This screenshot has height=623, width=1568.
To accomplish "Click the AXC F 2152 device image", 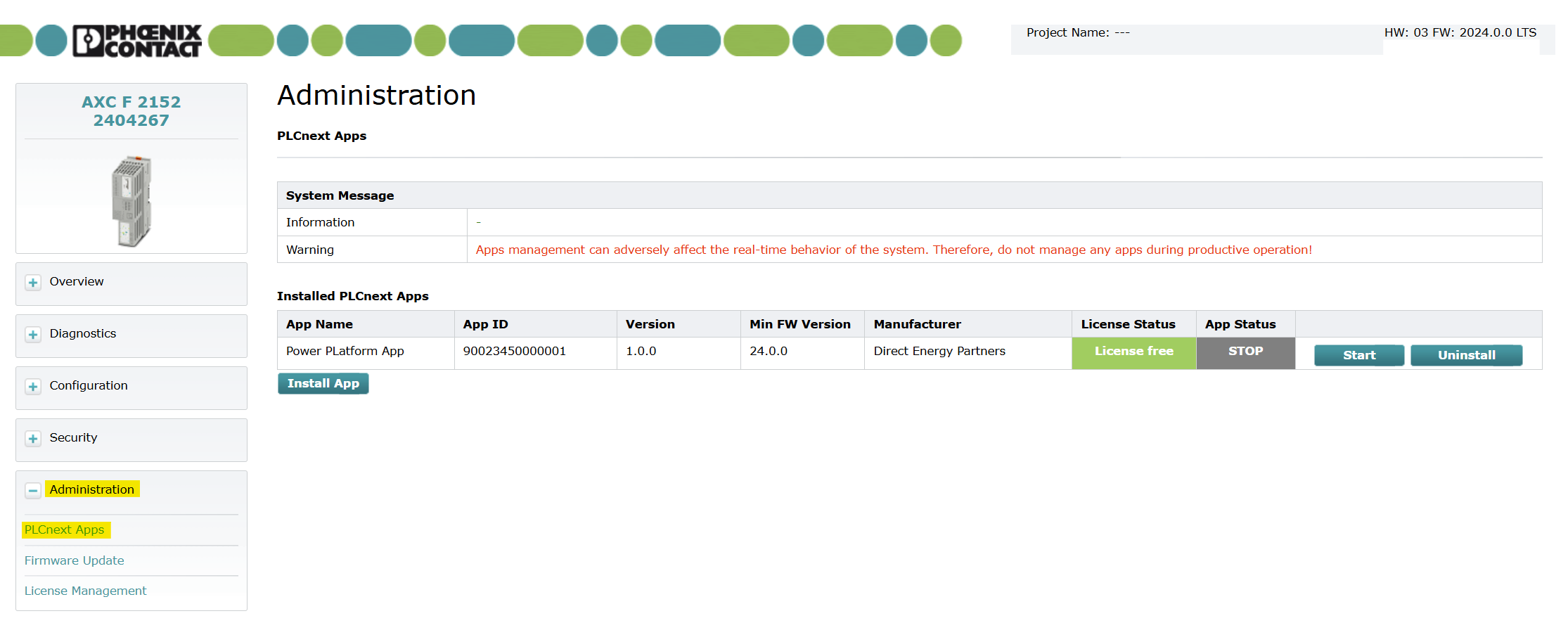I will click(x=131, y=201).
